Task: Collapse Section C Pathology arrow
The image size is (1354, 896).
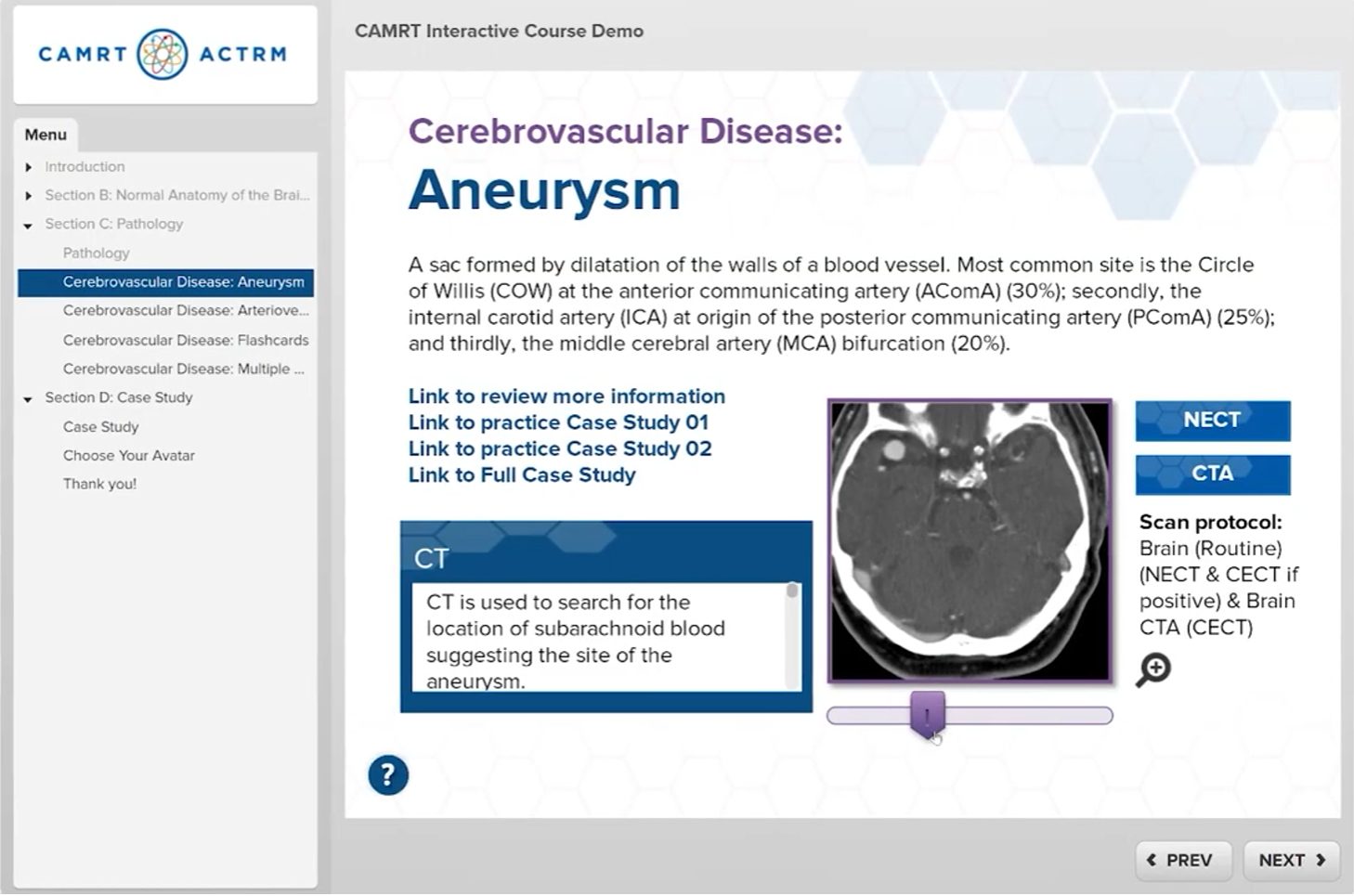Action: tap(28, 225)
